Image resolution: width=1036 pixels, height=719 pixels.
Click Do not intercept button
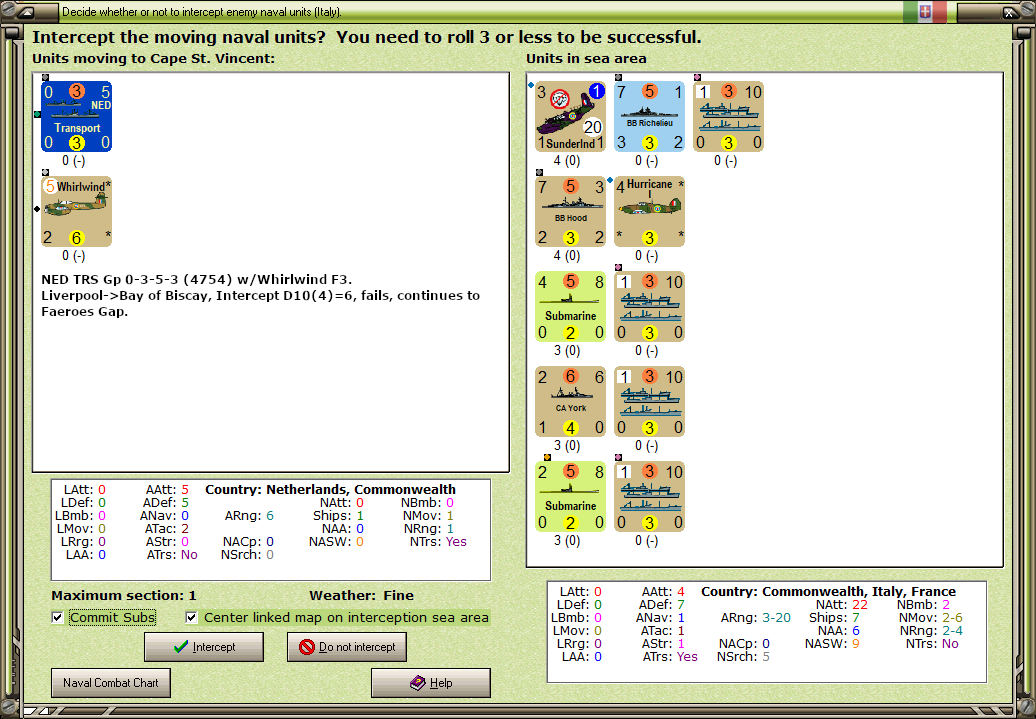click(x=347, y=647)
